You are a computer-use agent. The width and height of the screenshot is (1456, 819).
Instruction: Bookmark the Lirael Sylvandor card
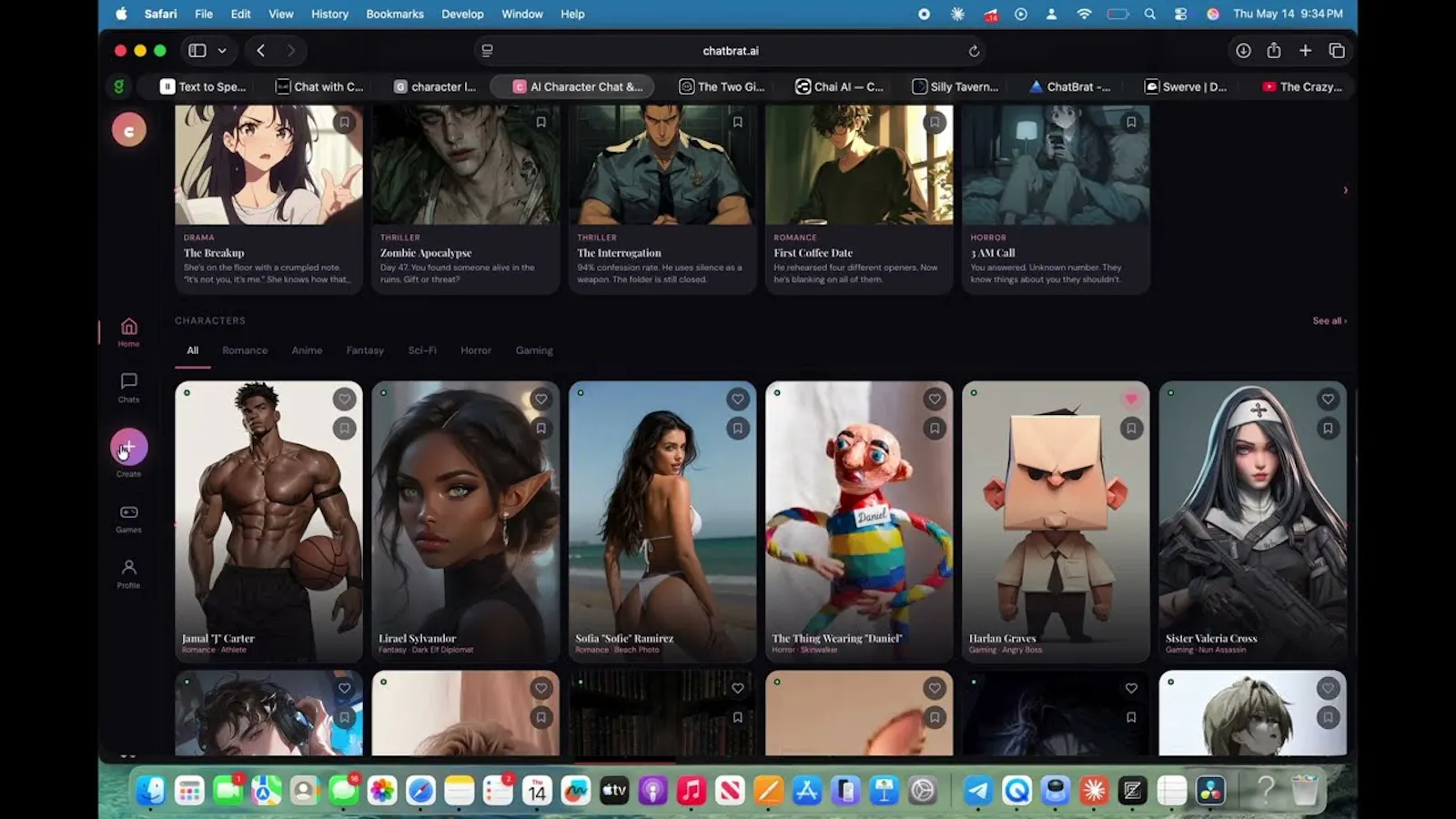(x=541, y=428)
